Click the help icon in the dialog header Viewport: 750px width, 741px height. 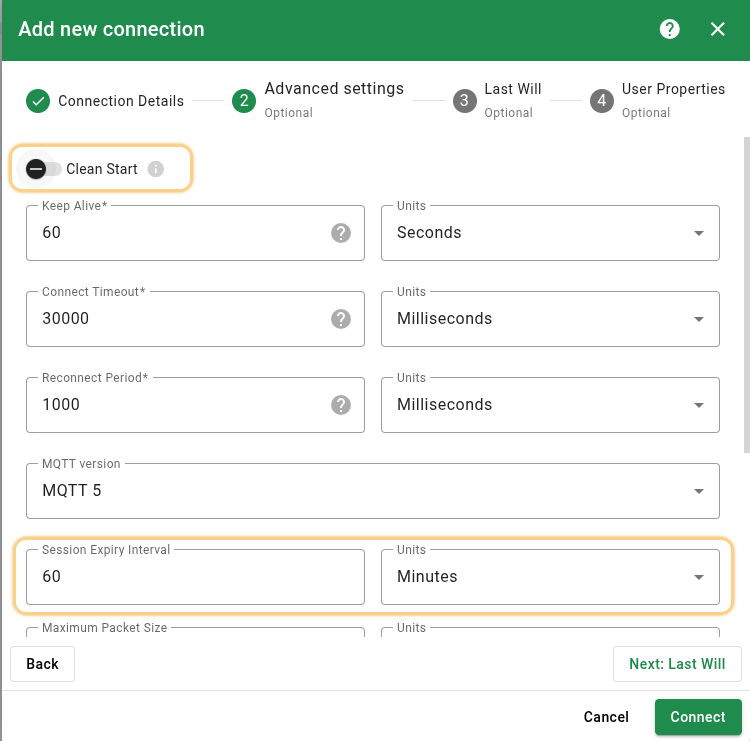670,29
